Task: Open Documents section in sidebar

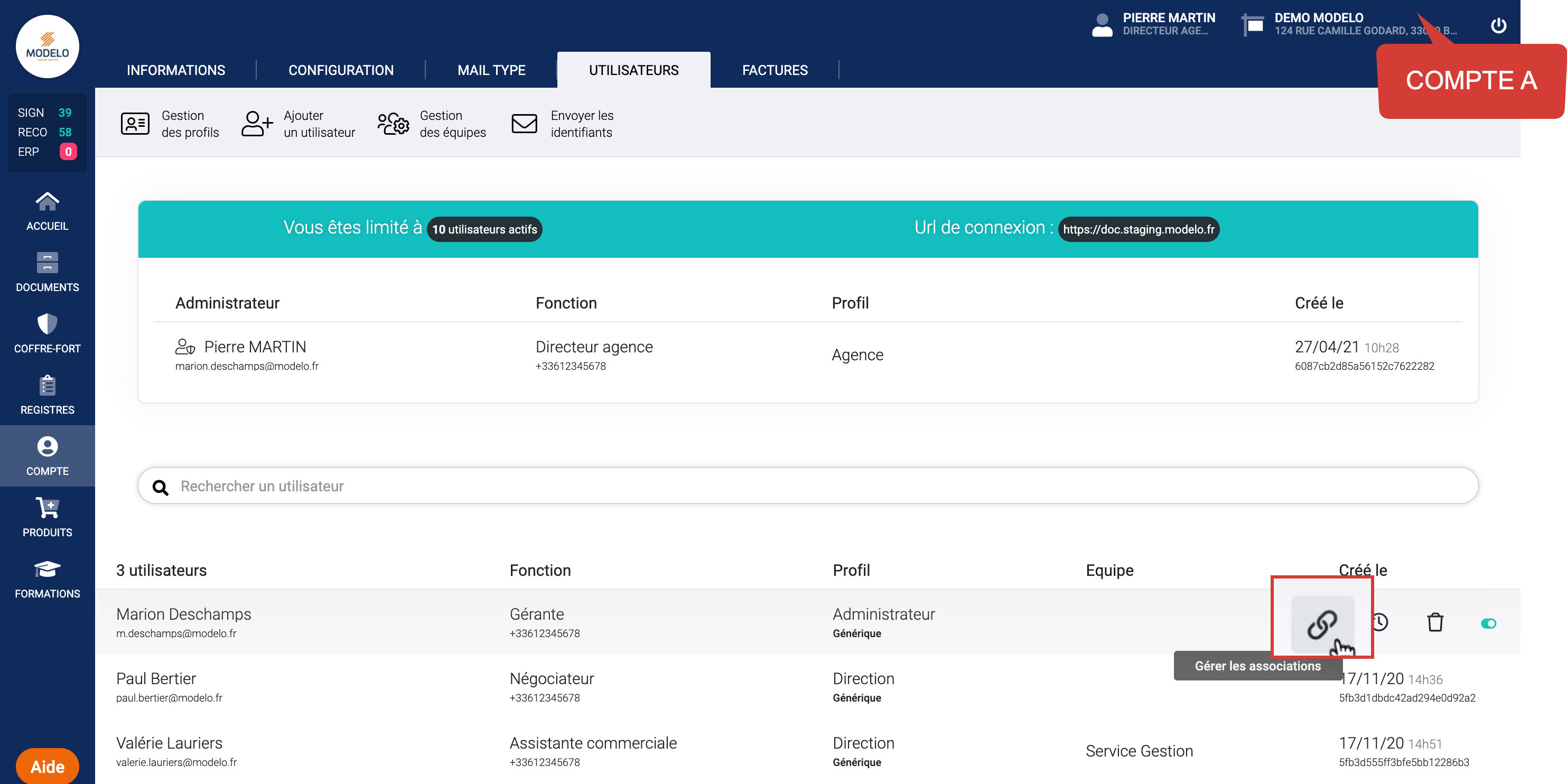Action: [x=47, y=273]
